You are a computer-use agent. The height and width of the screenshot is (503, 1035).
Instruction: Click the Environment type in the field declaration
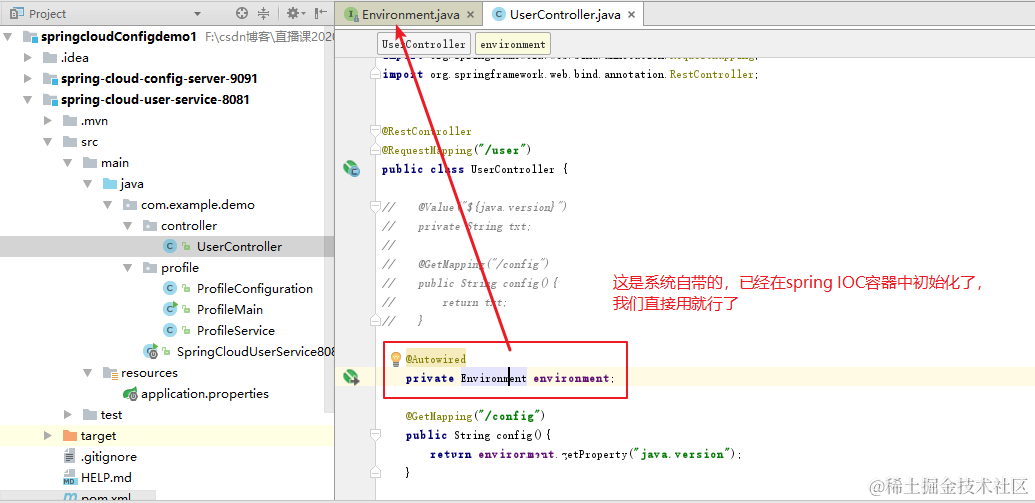pos(493,378)
